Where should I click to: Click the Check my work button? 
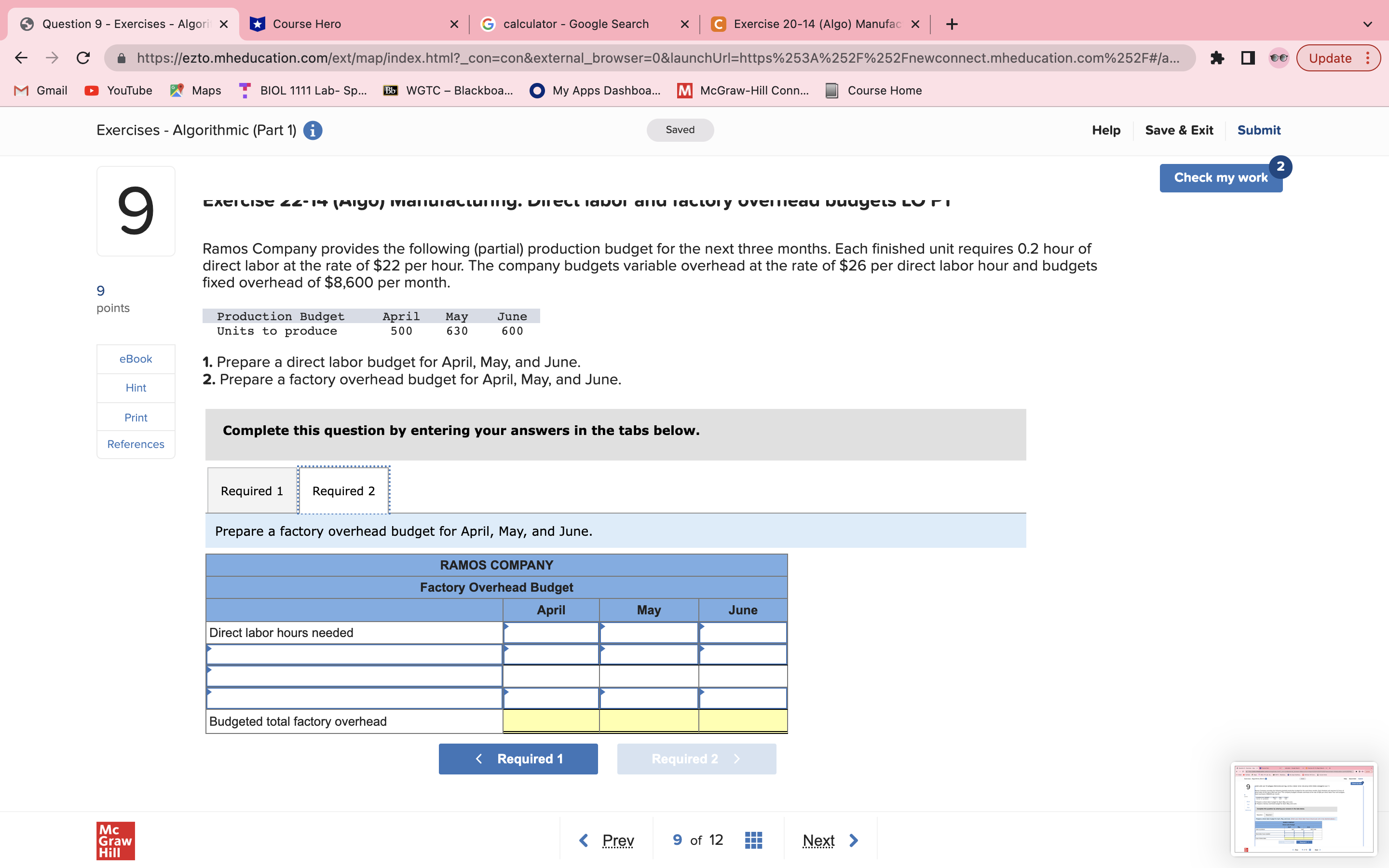coord(1220,177)
